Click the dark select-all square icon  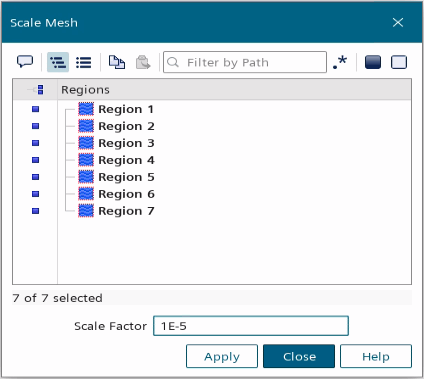(373, 62)
